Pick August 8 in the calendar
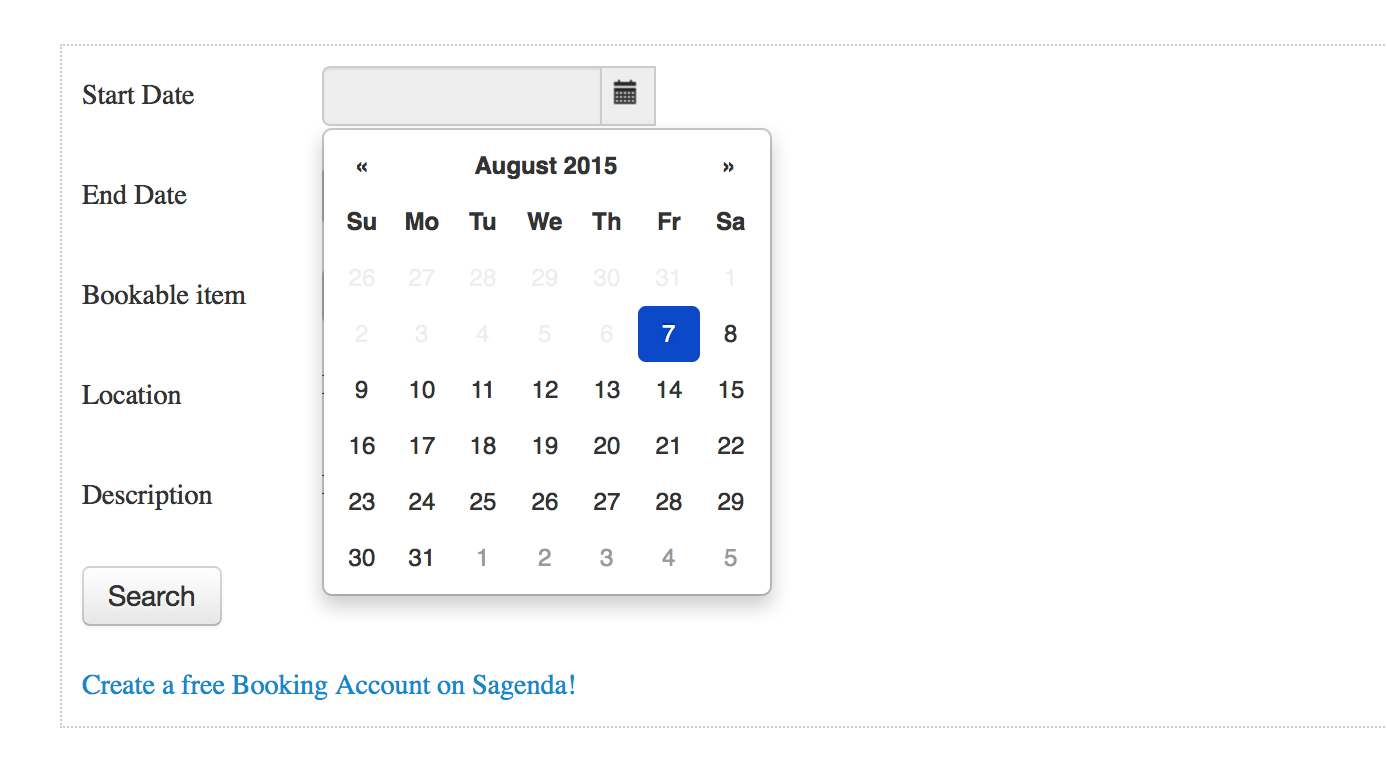 730,334
